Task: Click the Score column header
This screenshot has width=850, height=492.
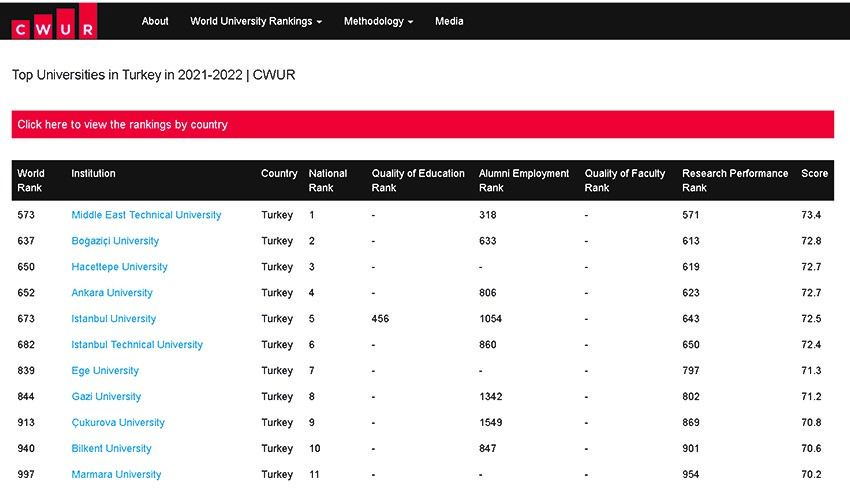Action: click(x=814, y=173)
